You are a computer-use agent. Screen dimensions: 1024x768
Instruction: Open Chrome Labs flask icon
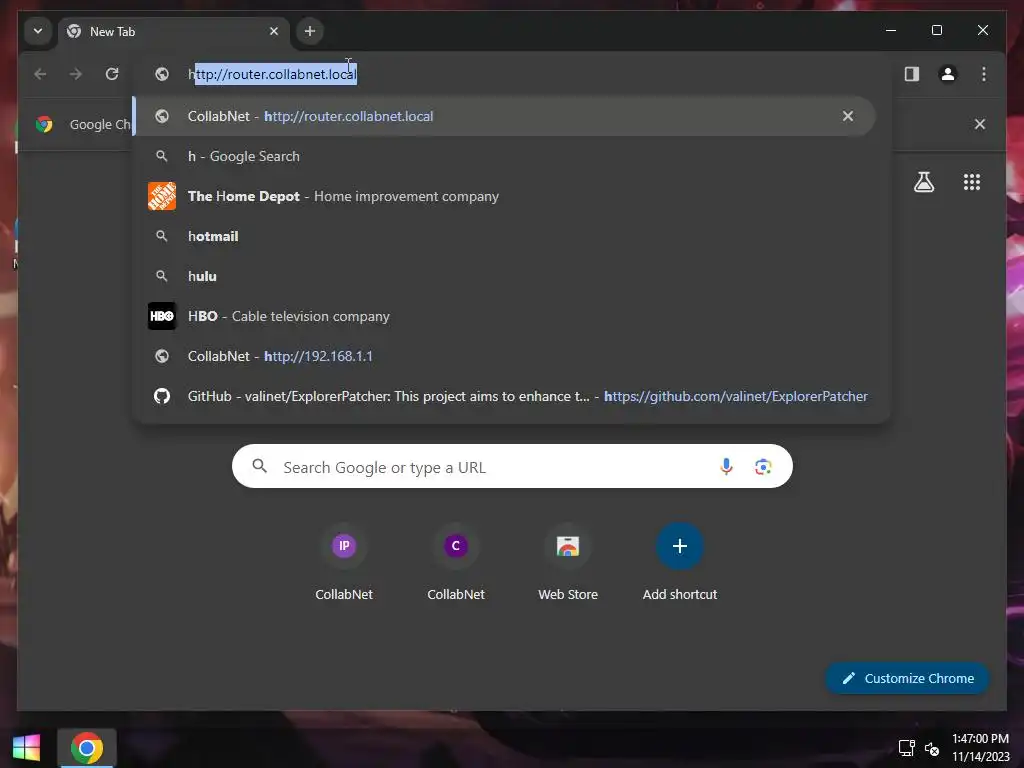coord(923,182)
